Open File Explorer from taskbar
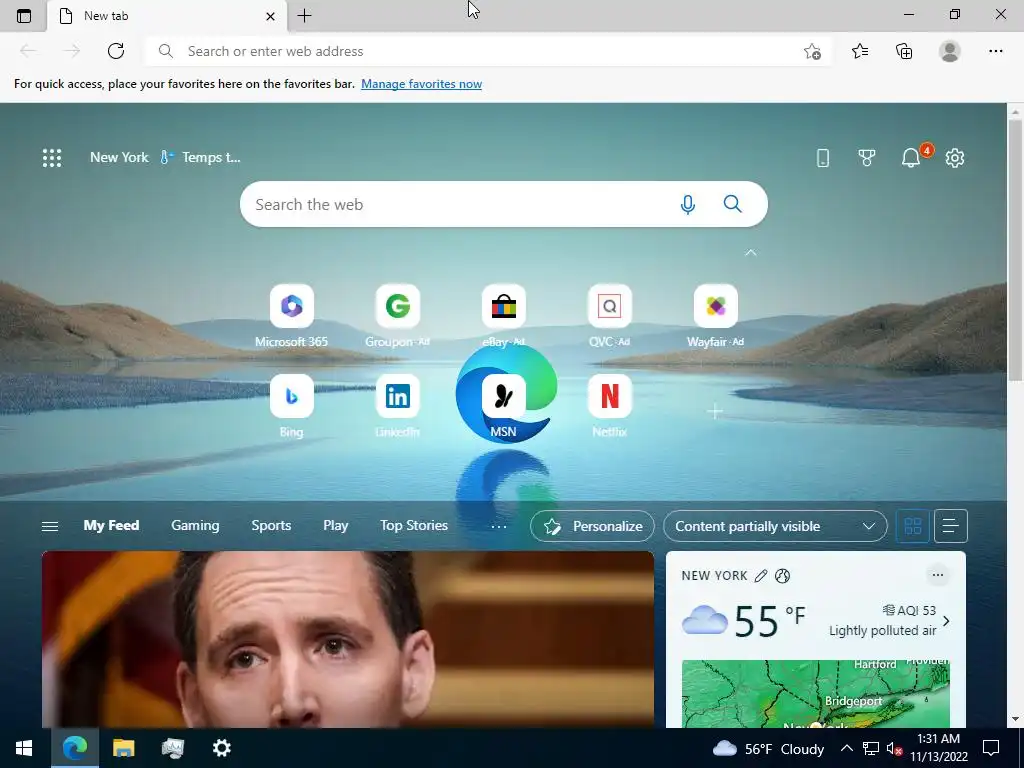Viewport: 1024px width, 768px height. [123, 748]
